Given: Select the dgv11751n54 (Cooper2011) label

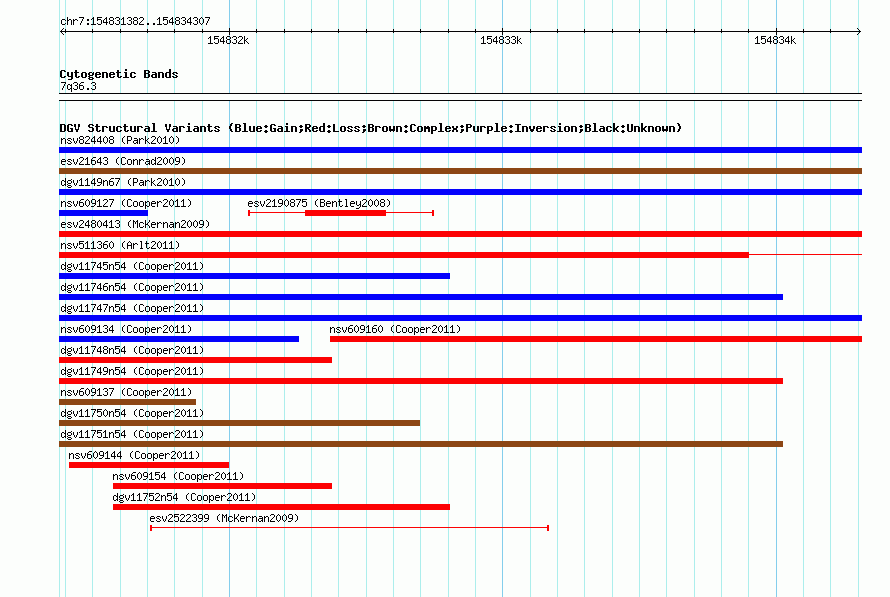Looking at the screenshot, I should (x=132, y=434).
